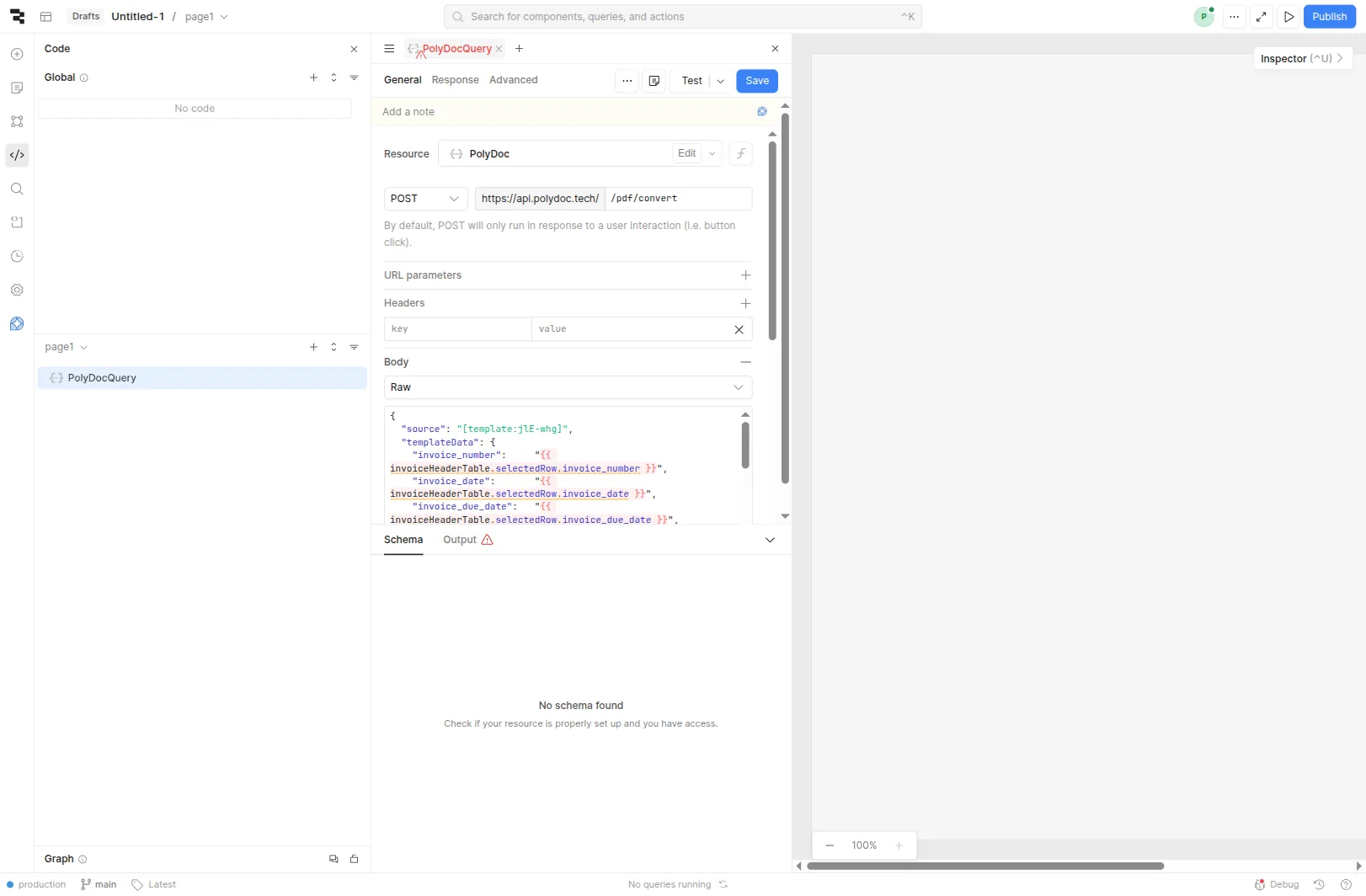Toggle fullscreen expand icon in top bar
The image size is (1366, 896).
click(1262, 17)
